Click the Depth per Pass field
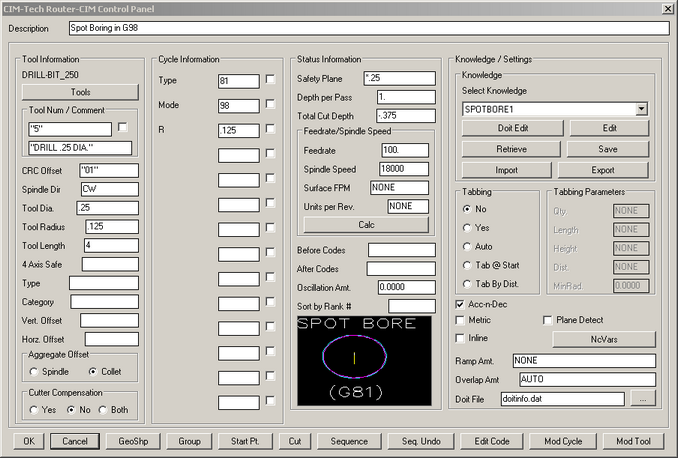This screenshot has width=678, height=458. 406,97
